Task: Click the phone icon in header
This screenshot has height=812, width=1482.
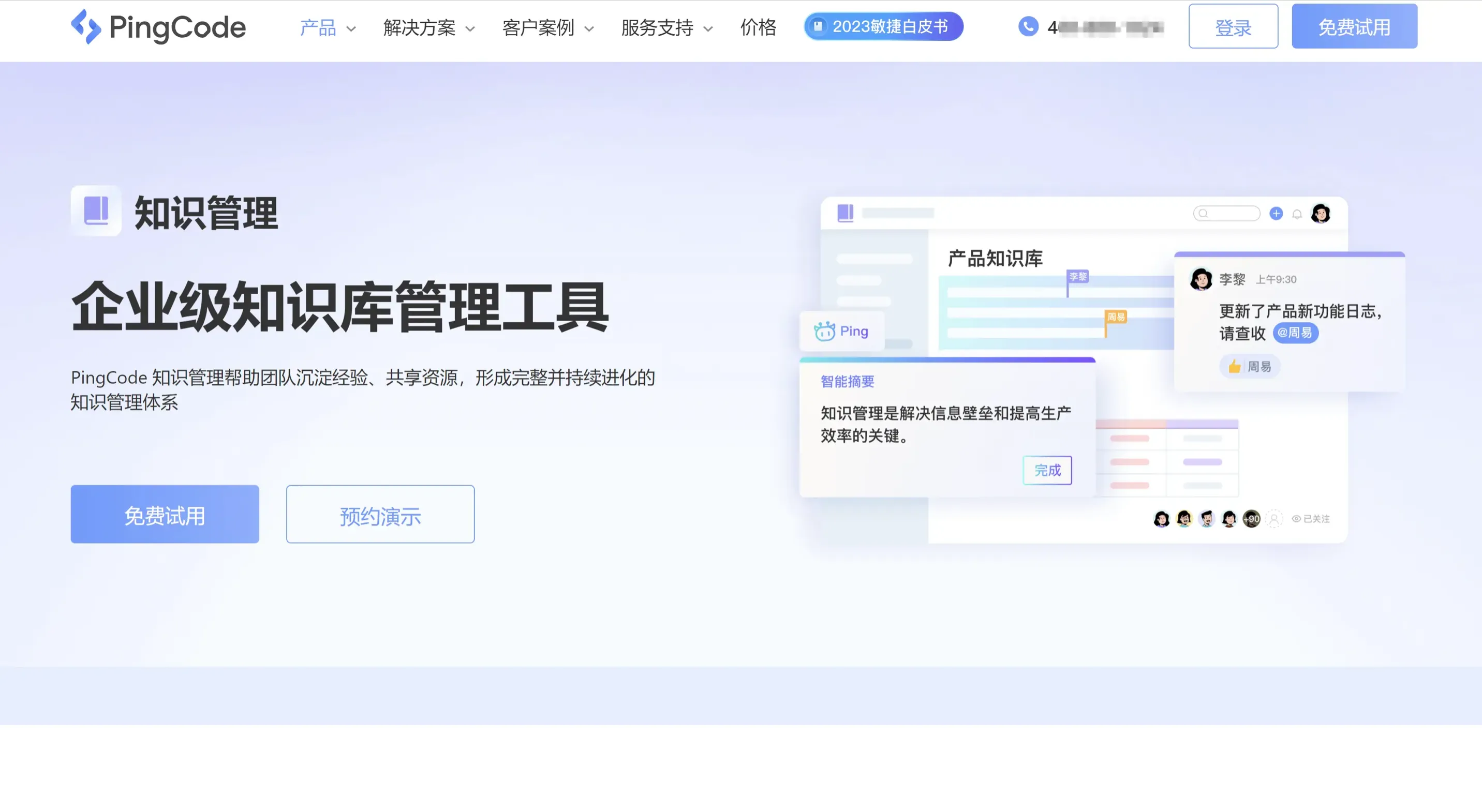Action: tap(1028, 26)
